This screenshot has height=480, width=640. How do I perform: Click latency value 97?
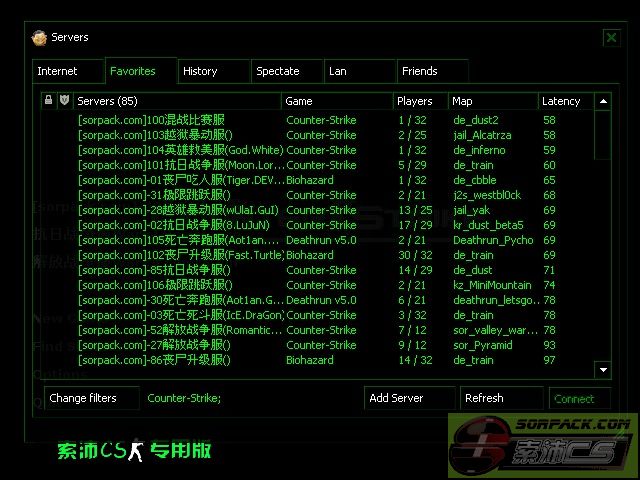tap(549, 360)
